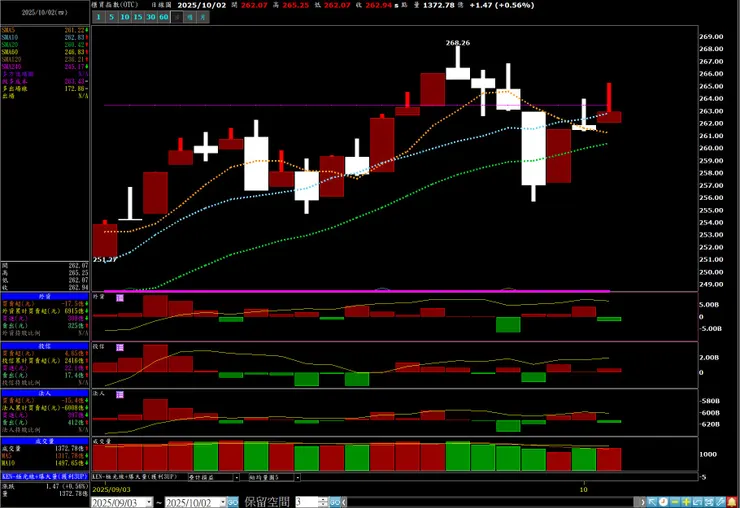Click the 2025/10/02 date in top info bar
The width and height of the screenshot is (740, 508).
click(202, 5)
